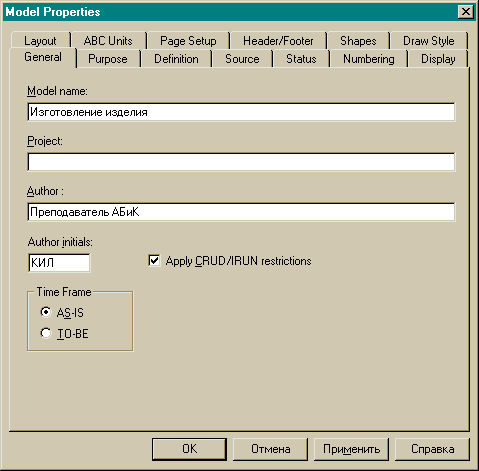Confirm with the OK button
The width and height of the screenshot is (479, 471).
point(189,449)
